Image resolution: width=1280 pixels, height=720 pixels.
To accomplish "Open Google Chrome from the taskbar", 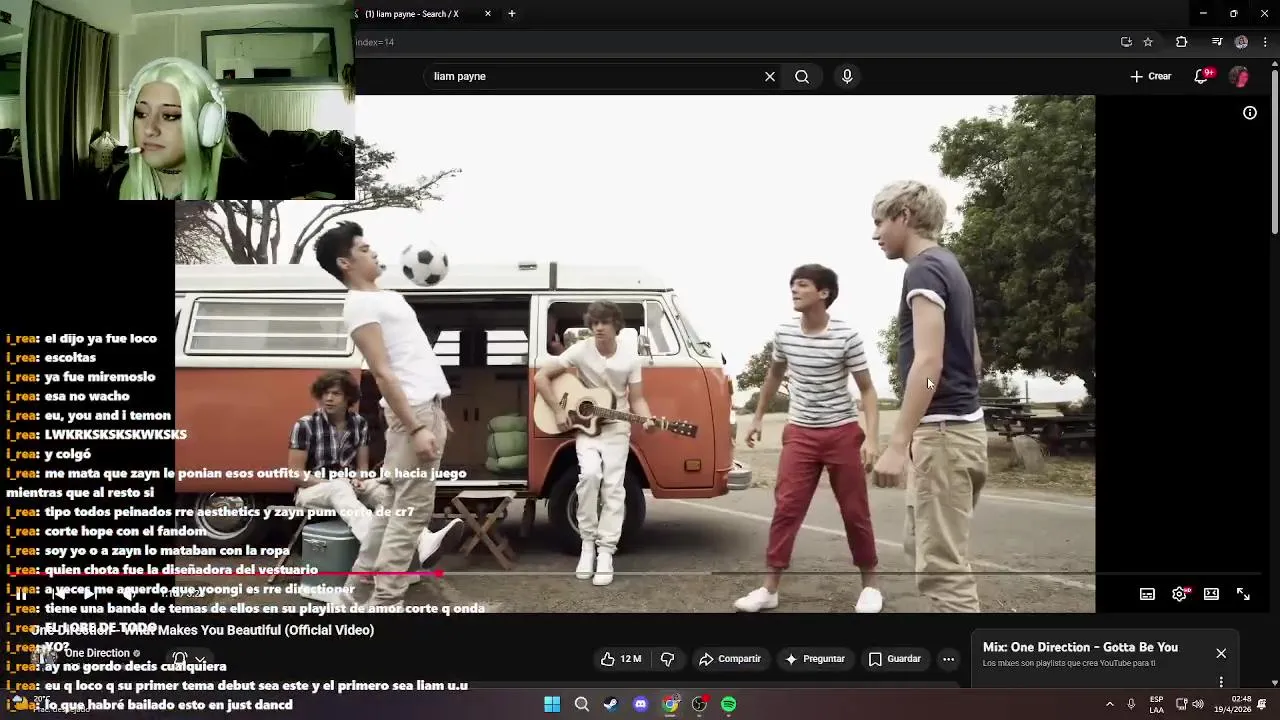I will pos(670,704).
